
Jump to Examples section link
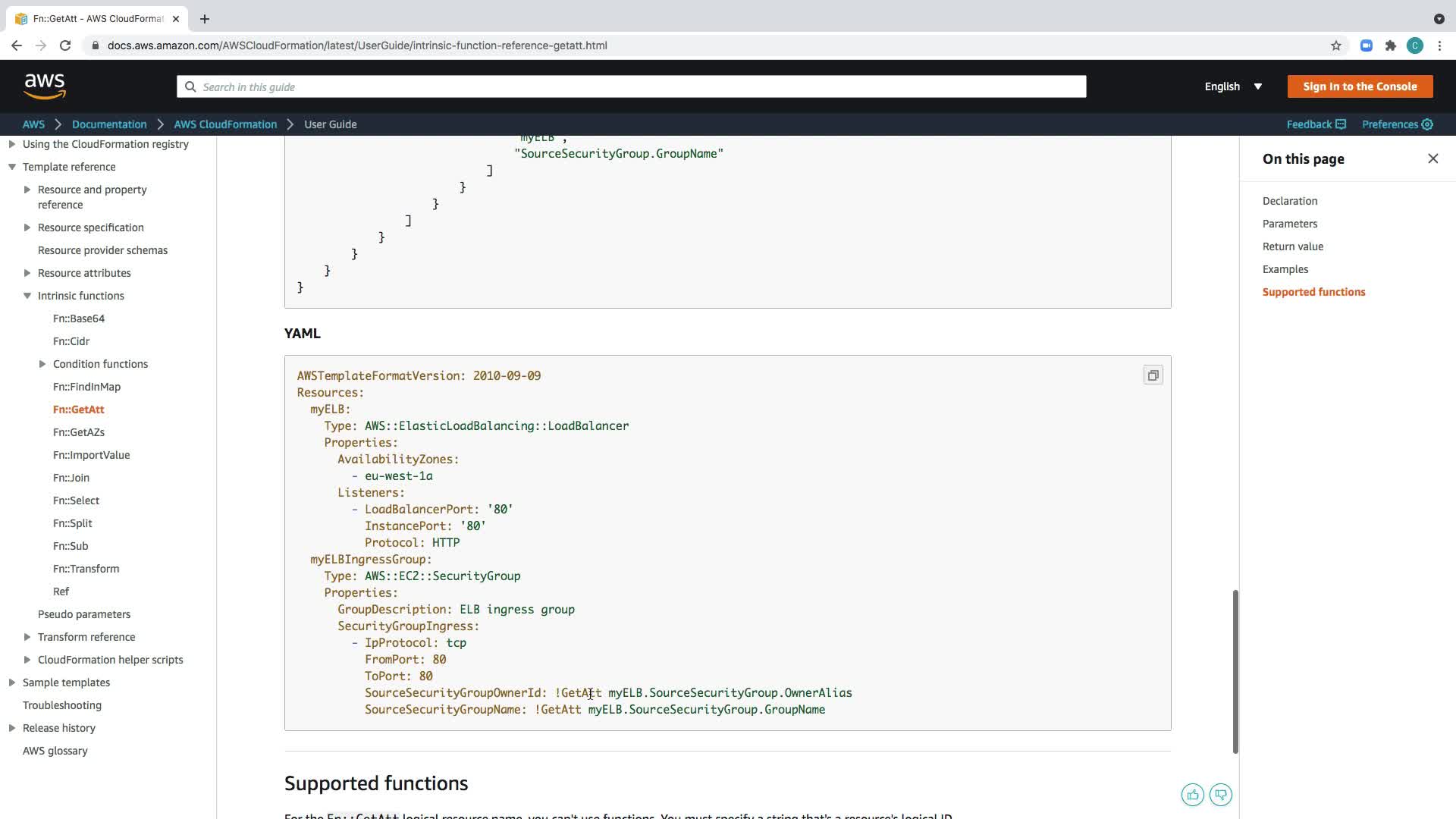1285,269
